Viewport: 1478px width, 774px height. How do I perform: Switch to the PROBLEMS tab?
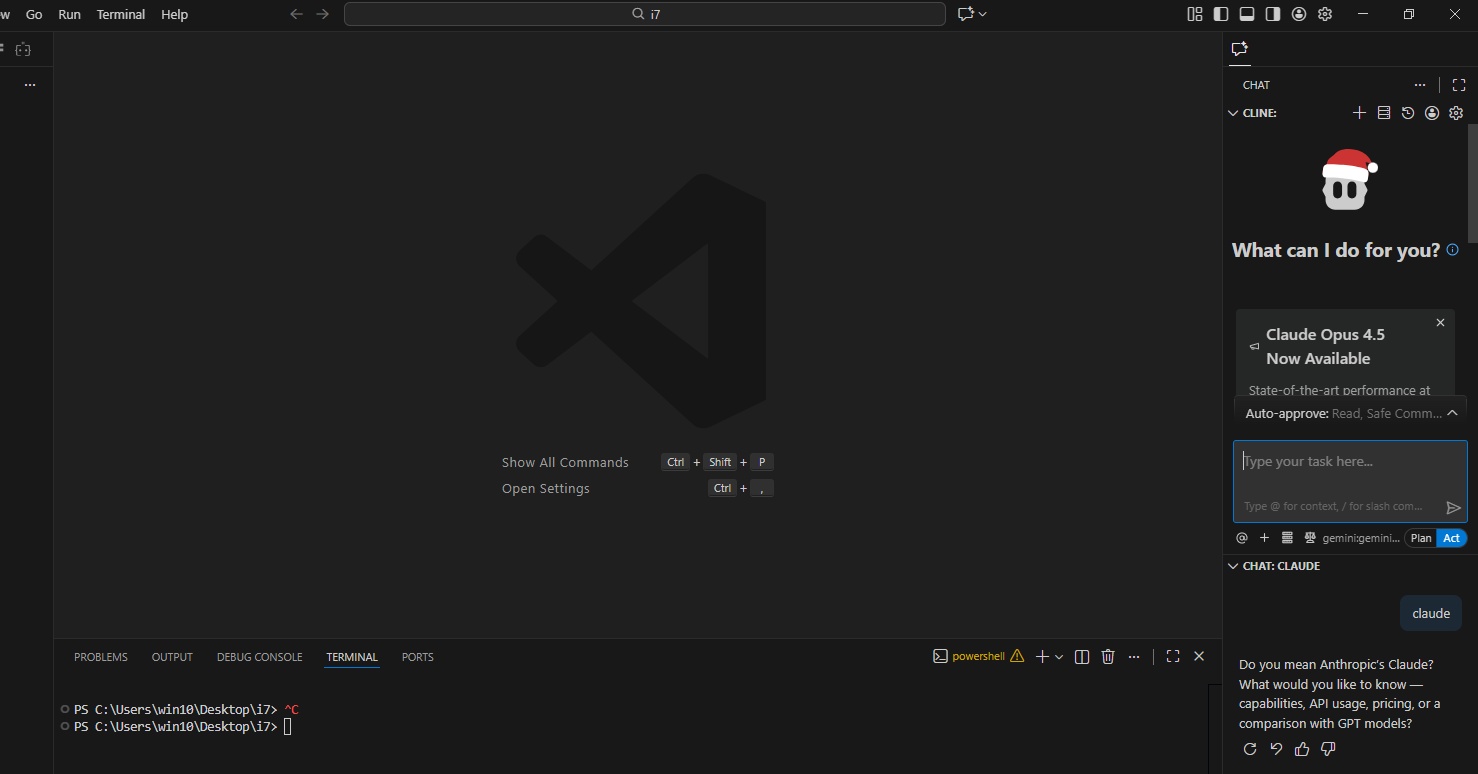click(x=101, y=657)
